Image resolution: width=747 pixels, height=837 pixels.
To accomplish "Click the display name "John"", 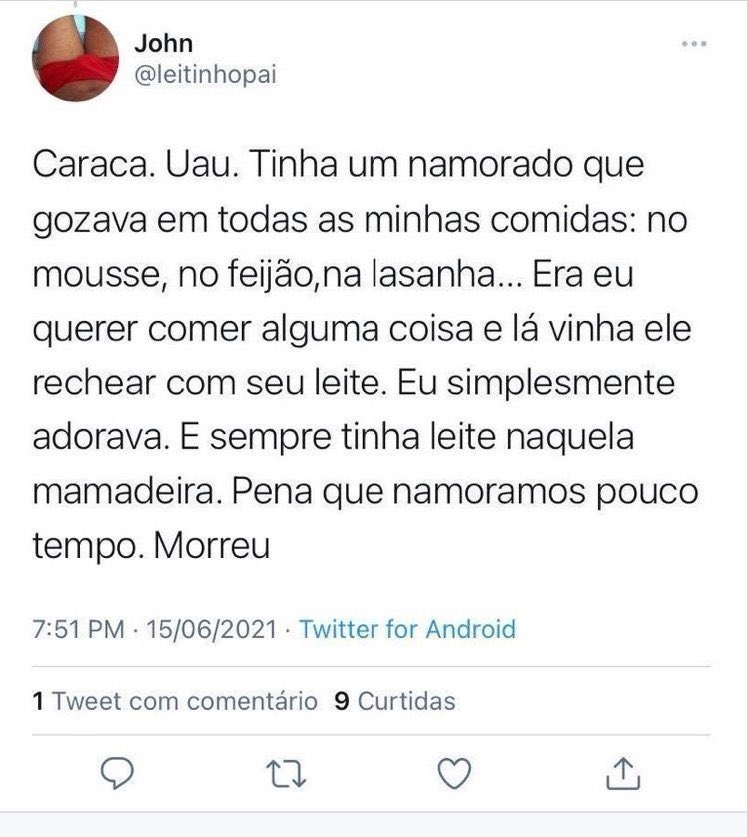I will click(x=163, y=43).
